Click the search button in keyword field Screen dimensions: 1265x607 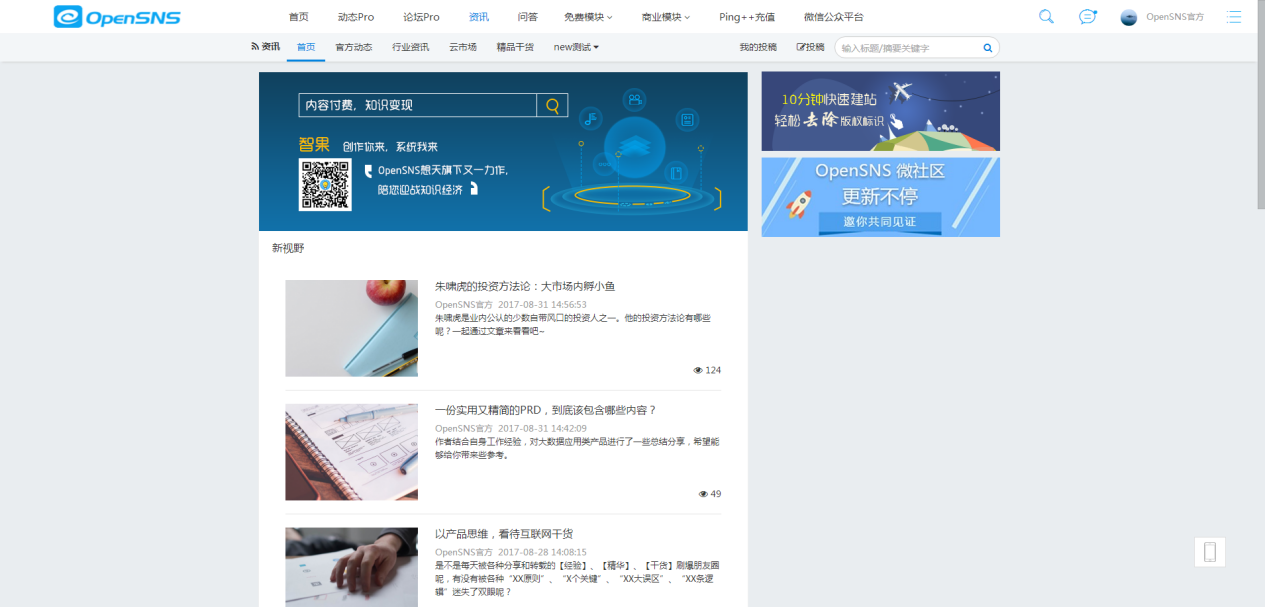987,47
